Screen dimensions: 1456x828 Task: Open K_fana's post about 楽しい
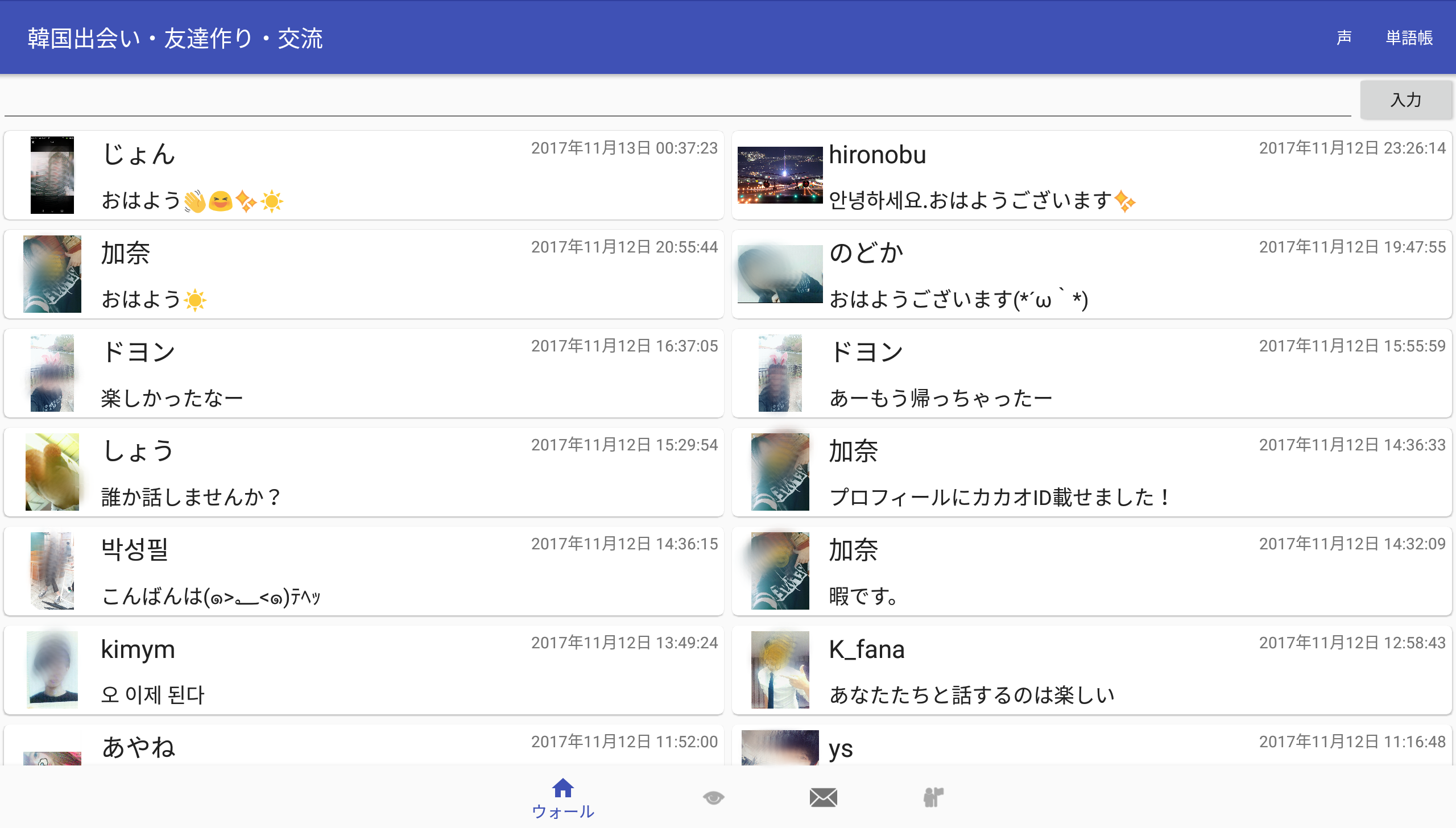coord(971,695)
